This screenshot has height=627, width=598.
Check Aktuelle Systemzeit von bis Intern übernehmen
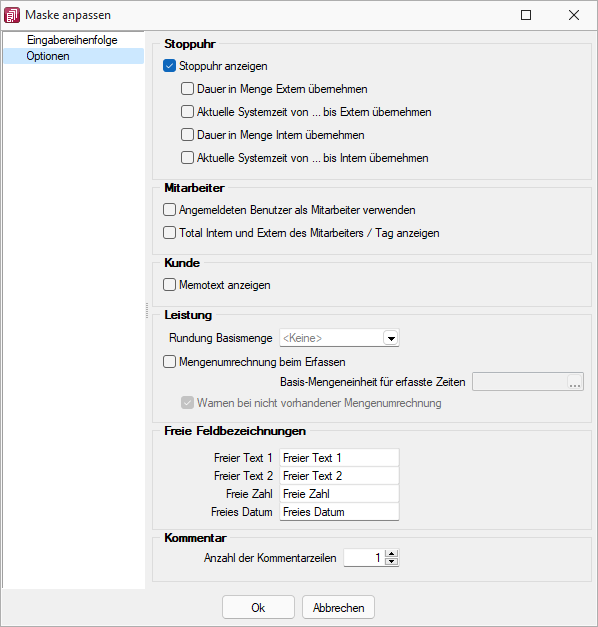187,158
